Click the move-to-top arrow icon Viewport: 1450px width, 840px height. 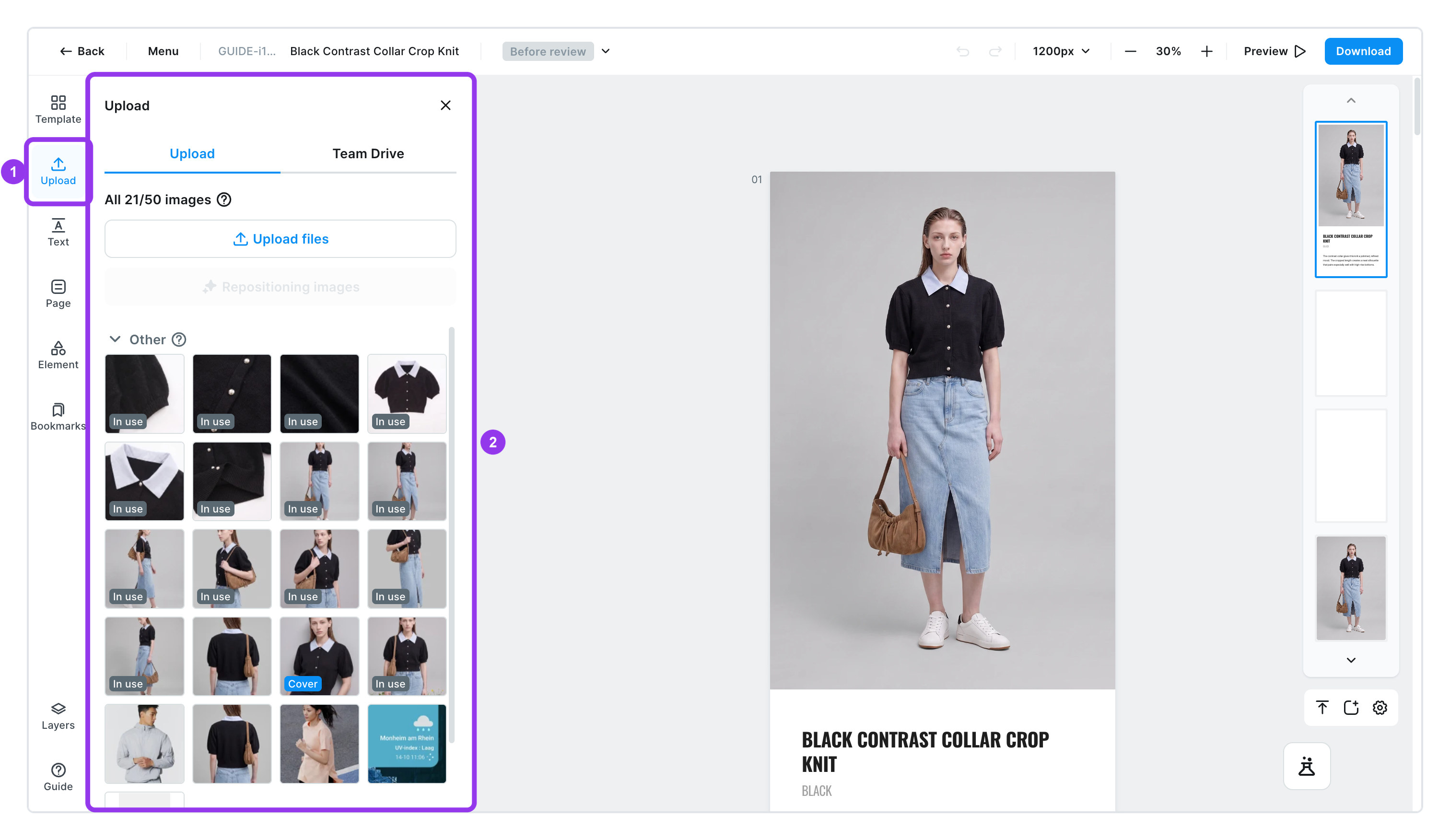tap(1322, 707)
